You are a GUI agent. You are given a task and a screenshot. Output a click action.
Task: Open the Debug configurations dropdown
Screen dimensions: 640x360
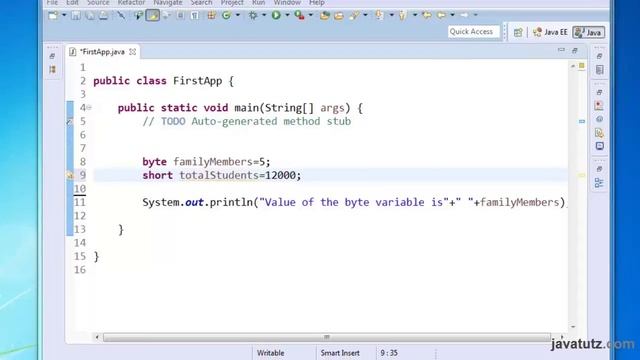264,16
